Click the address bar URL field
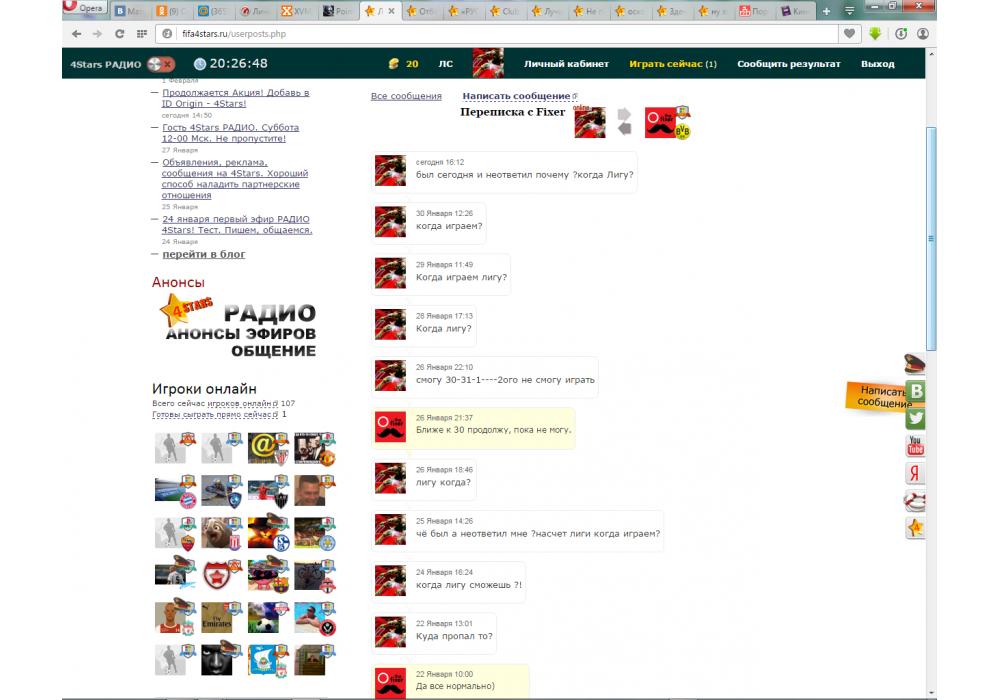The height and width of the screenshot is (700, 1000). [497, 34]
